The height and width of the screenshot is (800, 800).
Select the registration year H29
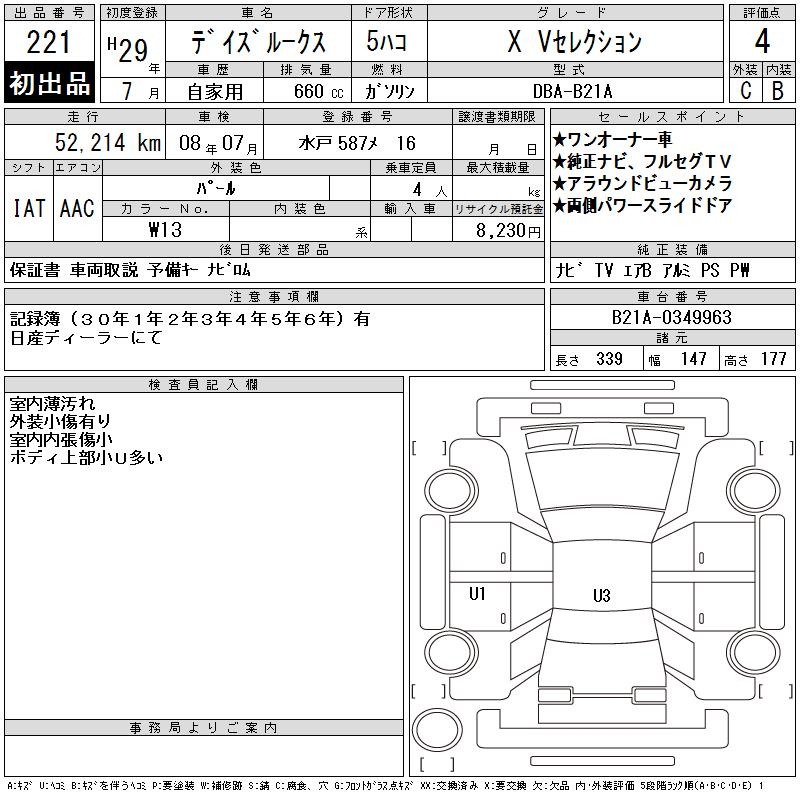128,49
